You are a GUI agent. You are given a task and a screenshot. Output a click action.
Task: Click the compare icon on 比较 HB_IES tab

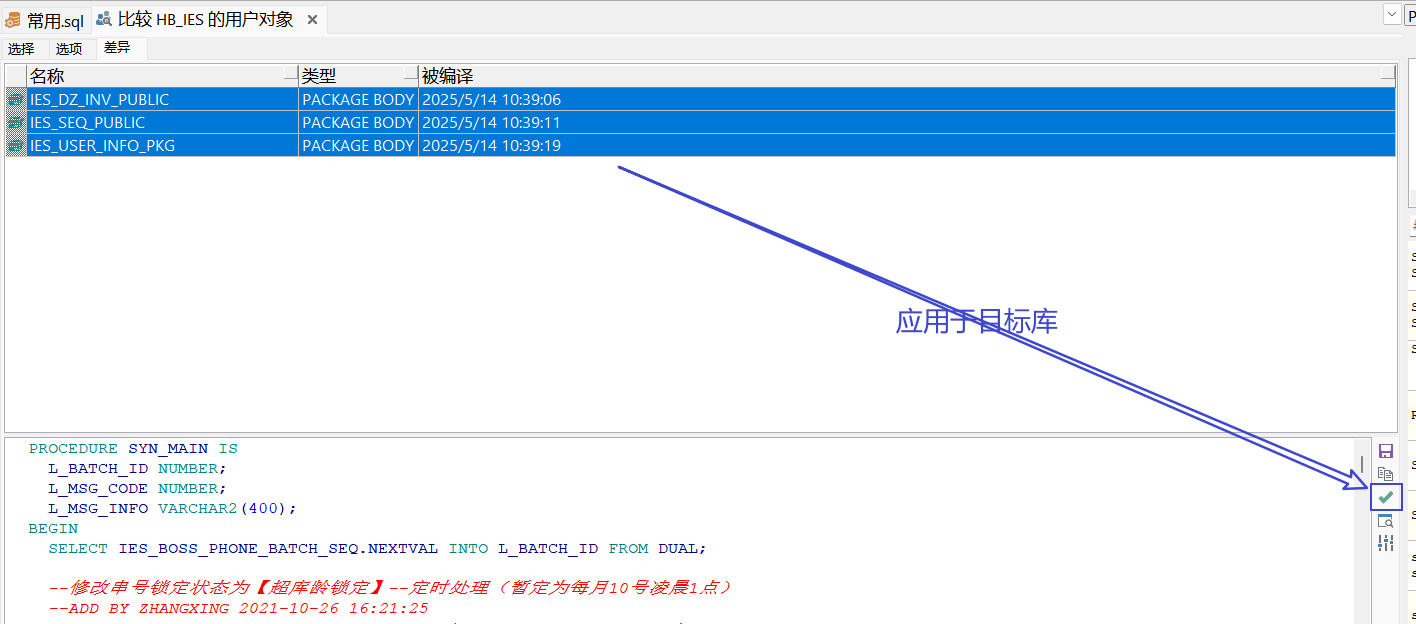[x=103, y=19]
